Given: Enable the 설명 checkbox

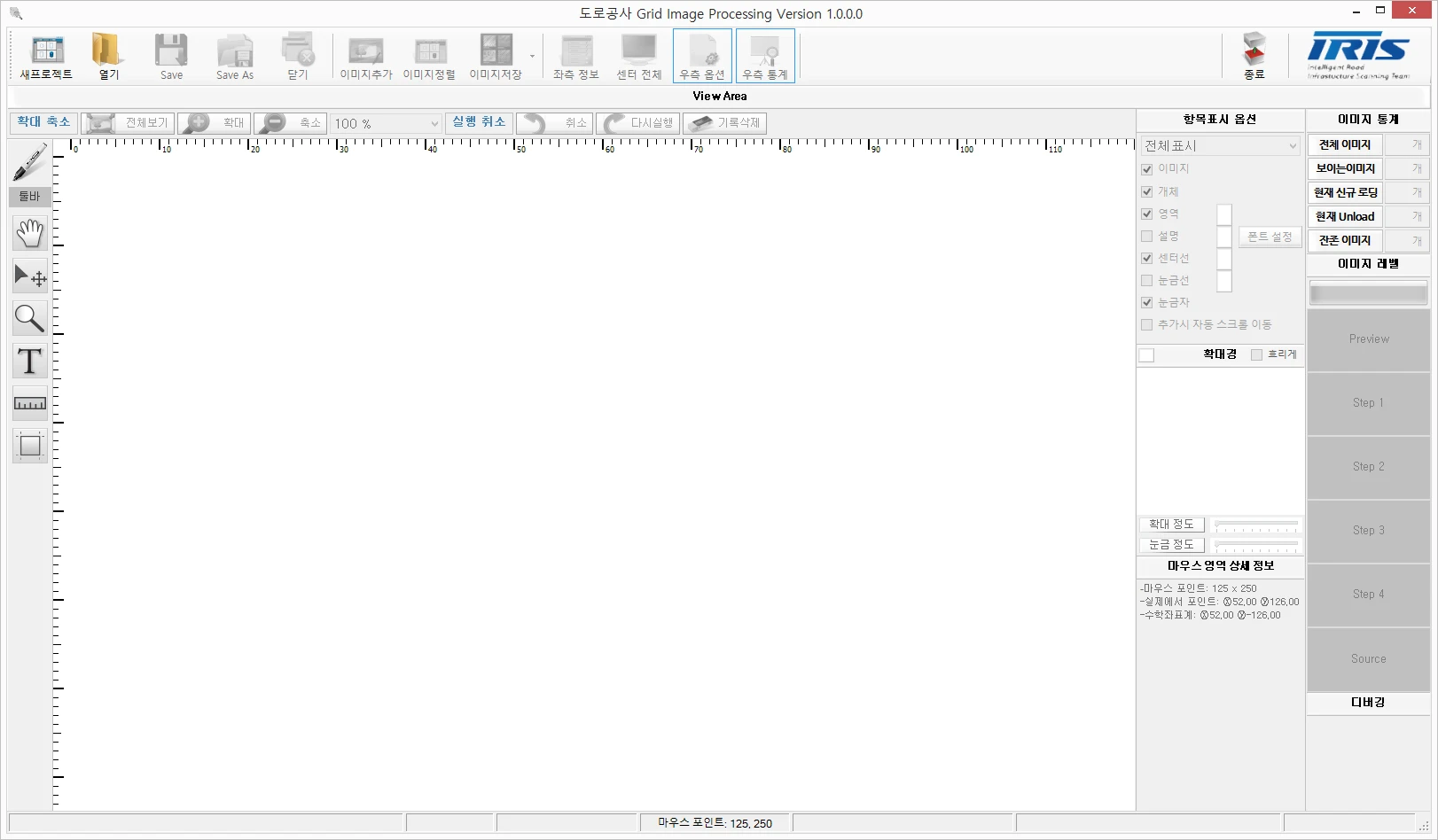Looking at the screenshot, I should [1147, 236].
